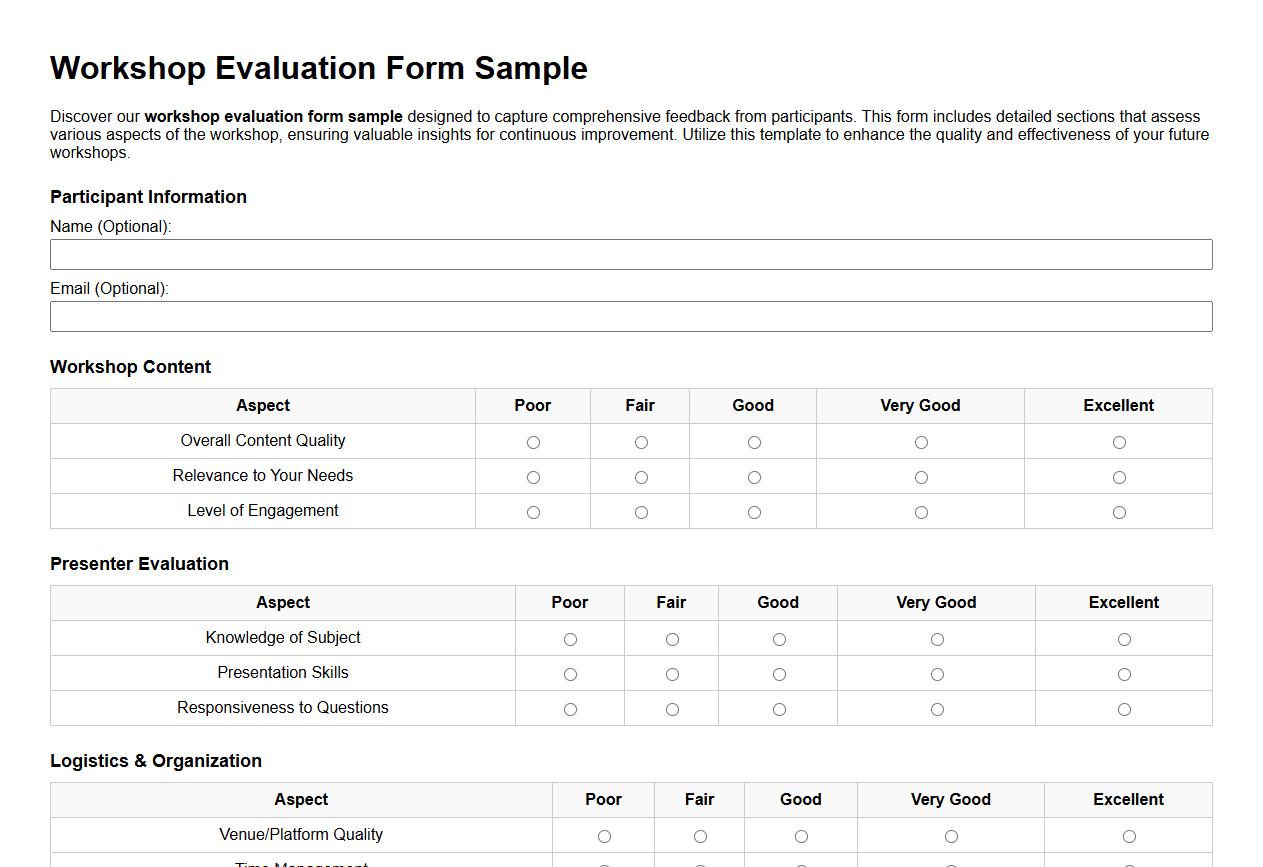Select Very Good for Relevance to Your Needs
The image size is (1263, 867).
[920, 477]
